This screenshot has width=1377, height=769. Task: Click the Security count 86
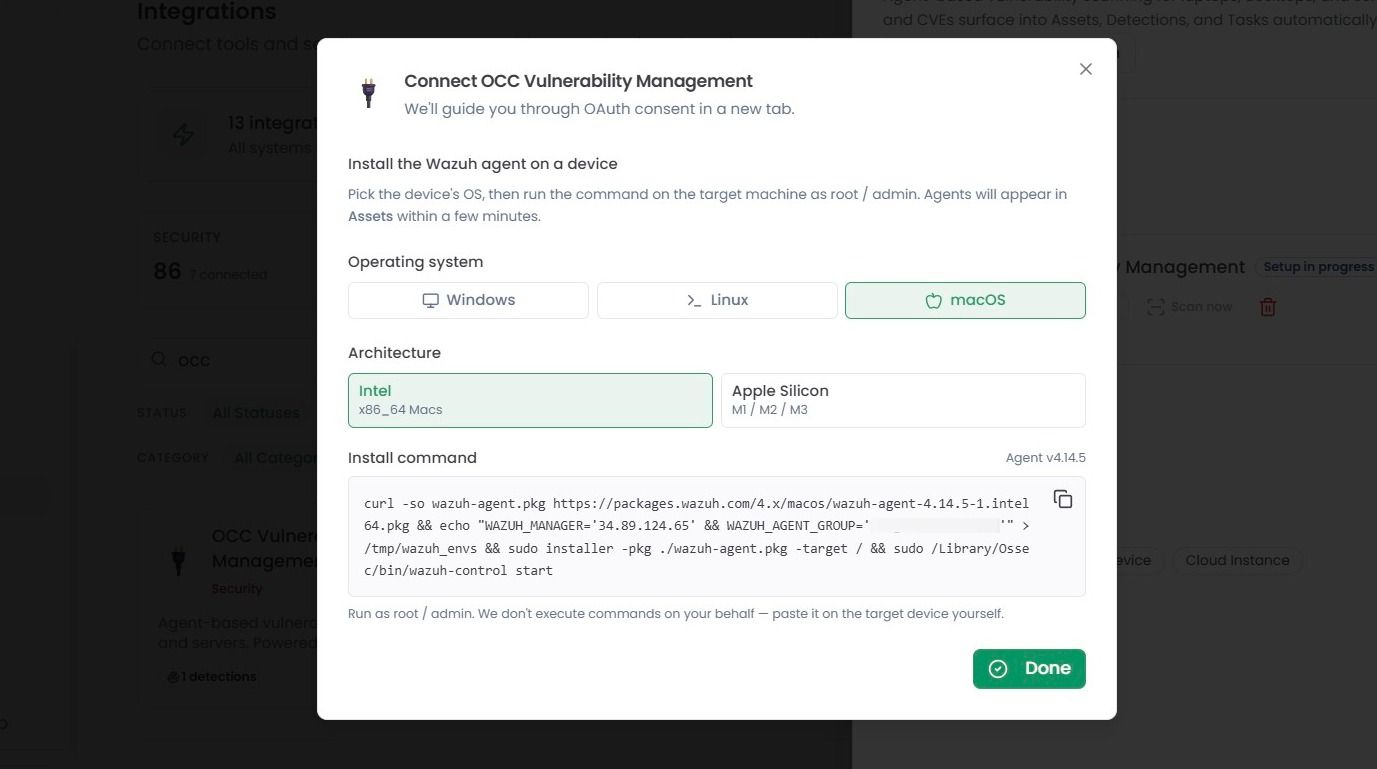167,271
